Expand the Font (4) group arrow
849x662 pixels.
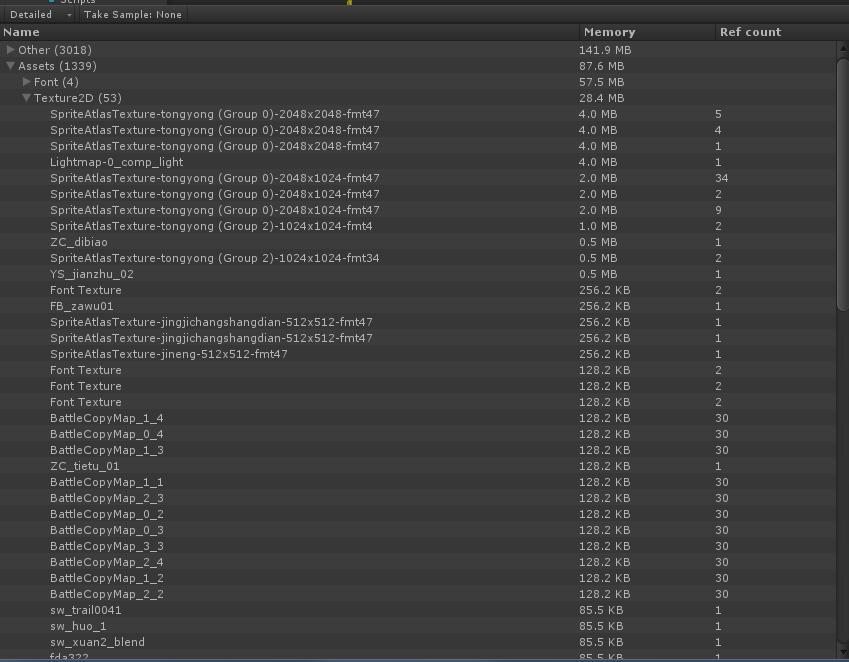(x=26, y=82)
